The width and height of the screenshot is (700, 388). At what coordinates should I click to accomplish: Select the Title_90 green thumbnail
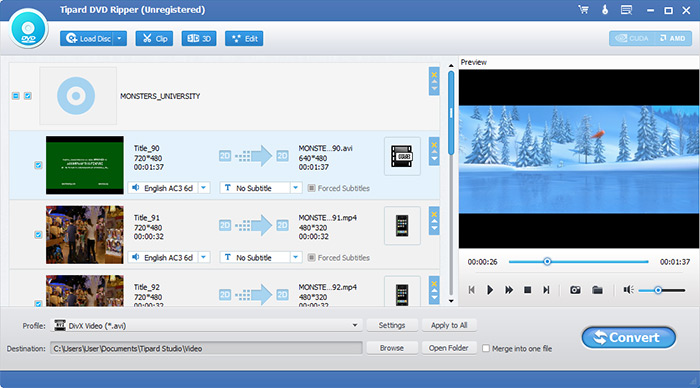85,165
